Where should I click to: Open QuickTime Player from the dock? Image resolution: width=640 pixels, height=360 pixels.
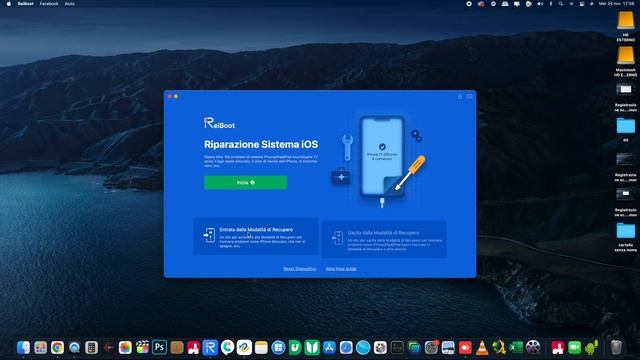74,347
